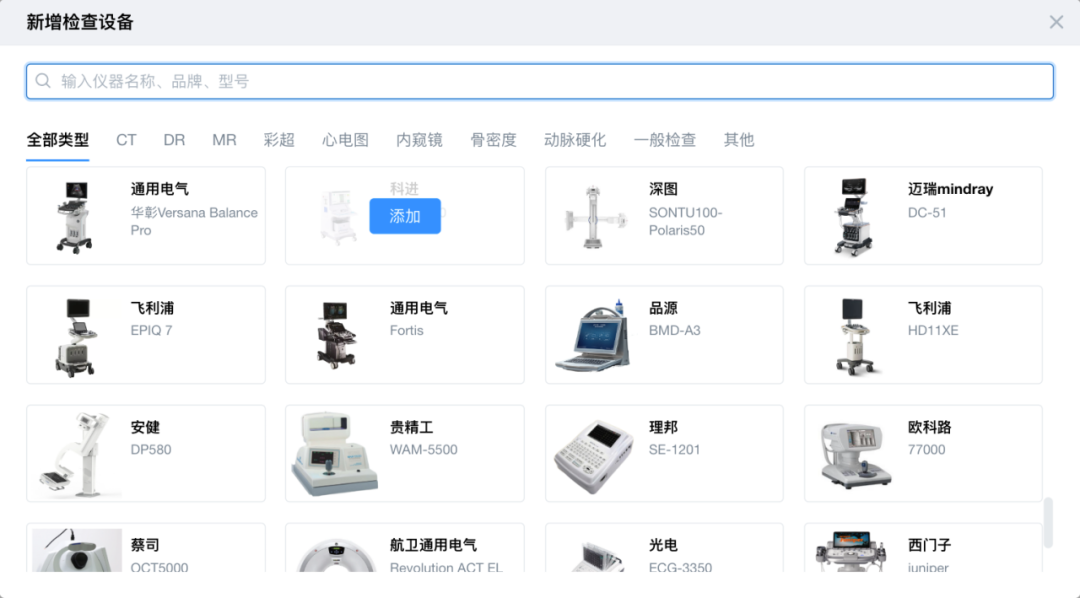Click the 欧科路 brand name
Screen dimensions: 1080x598
coord(930,427)
